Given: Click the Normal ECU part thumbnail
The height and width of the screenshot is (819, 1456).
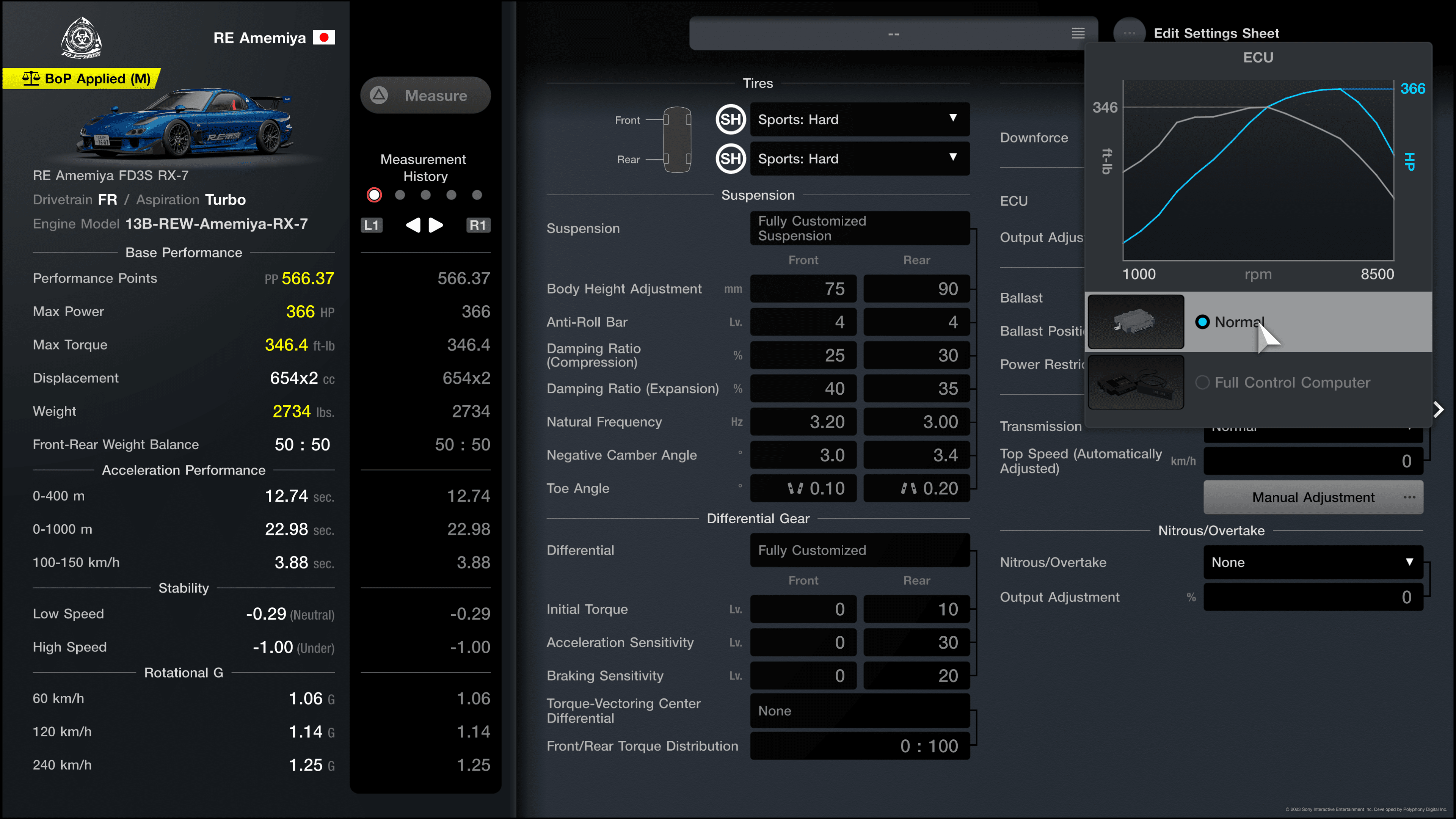Looking at the screenshot, I should 1136,322.
